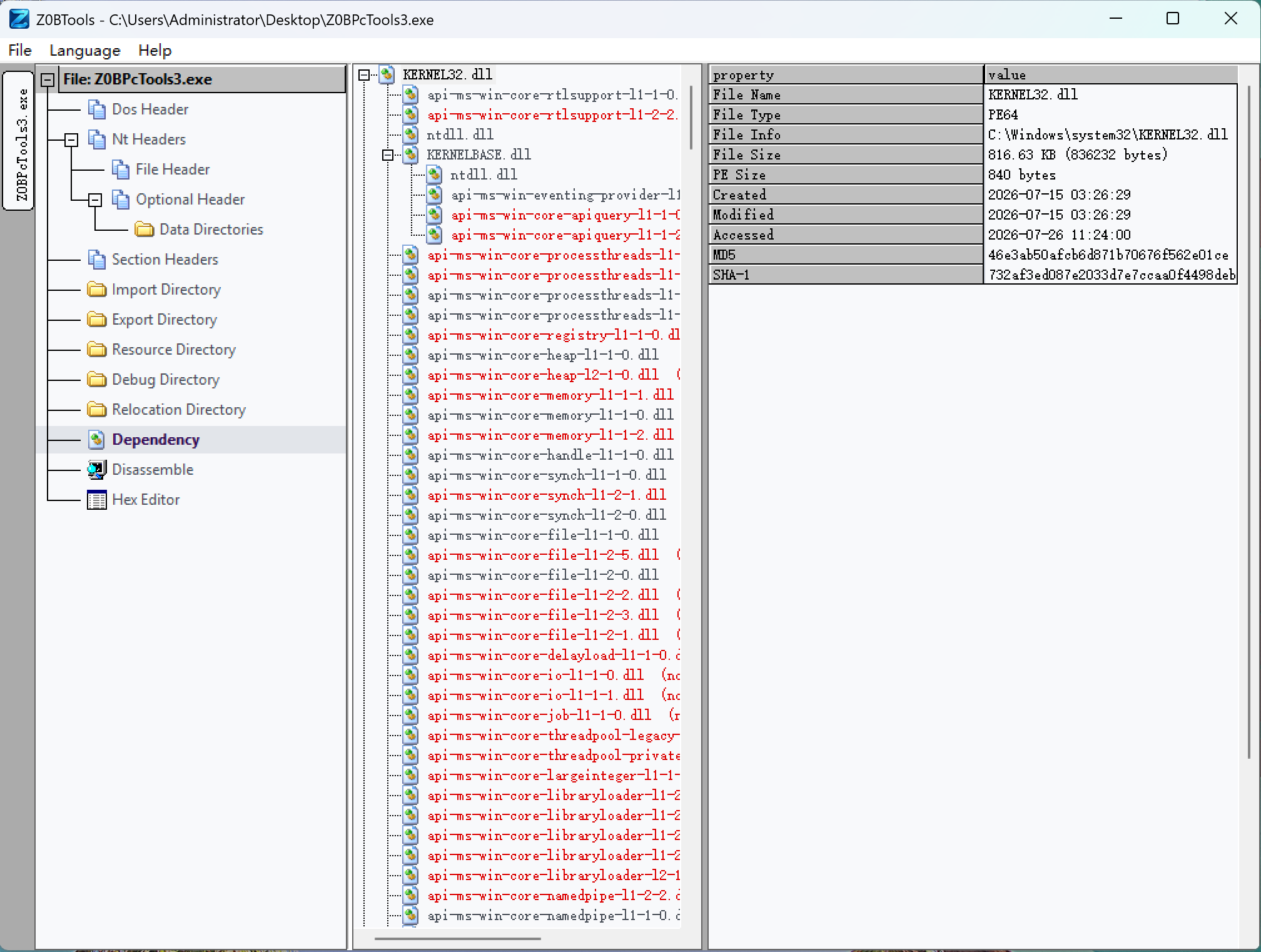Click the icon beside api-ms-win-core-heap-l1-1-0.dll
Screen dimensions: 1261x952
pyautogui.click(x=411, y=355)
